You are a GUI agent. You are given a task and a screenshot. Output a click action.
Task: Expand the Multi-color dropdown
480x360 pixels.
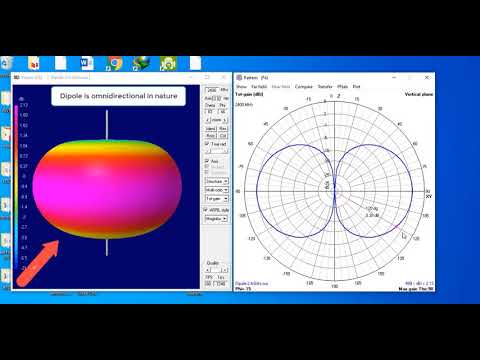point(217,190)
